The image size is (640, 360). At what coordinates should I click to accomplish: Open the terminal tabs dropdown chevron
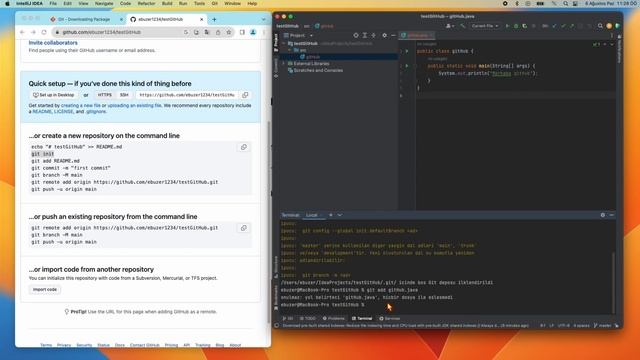pyautogui.click(x=340, y=215)
